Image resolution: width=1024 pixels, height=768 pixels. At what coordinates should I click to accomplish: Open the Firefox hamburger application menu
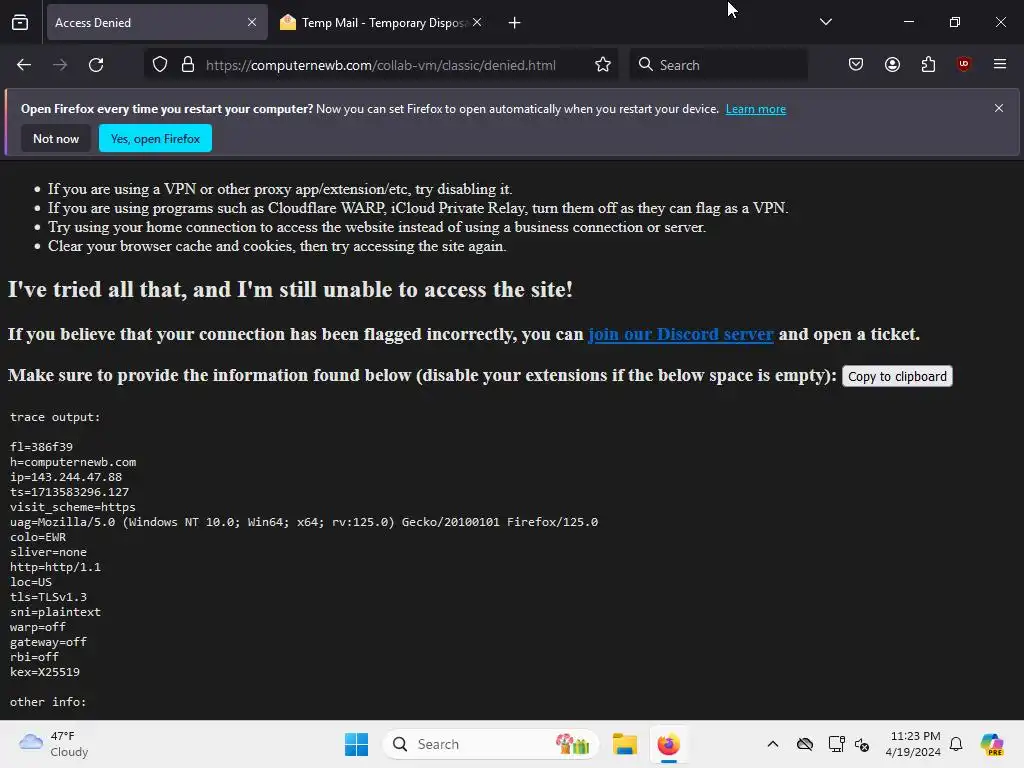coord(1000,64)
